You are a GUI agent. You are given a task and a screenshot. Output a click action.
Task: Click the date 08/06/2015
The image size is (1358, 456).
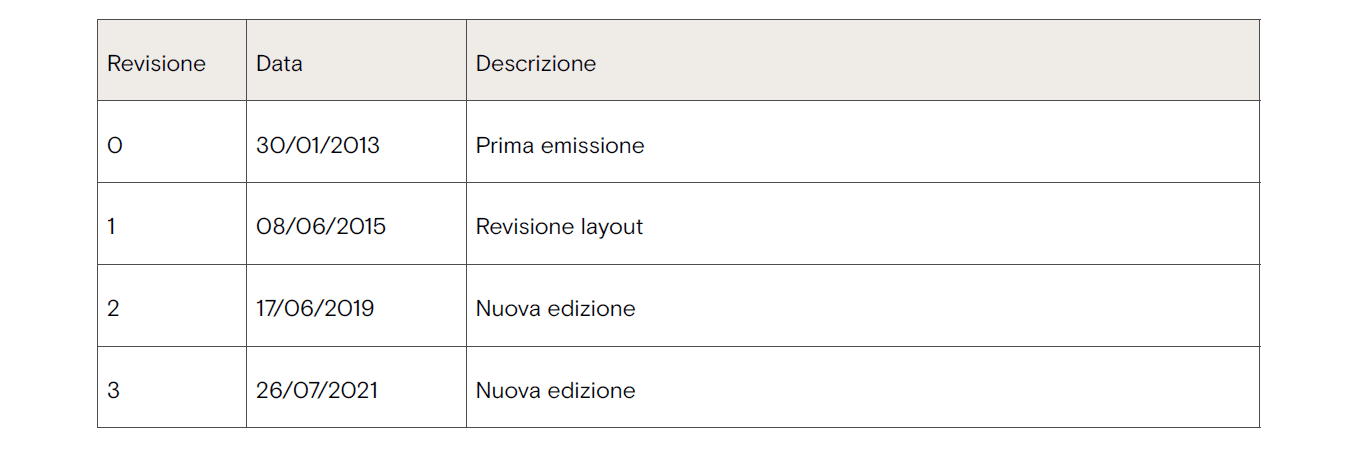(x=320, y=227)
